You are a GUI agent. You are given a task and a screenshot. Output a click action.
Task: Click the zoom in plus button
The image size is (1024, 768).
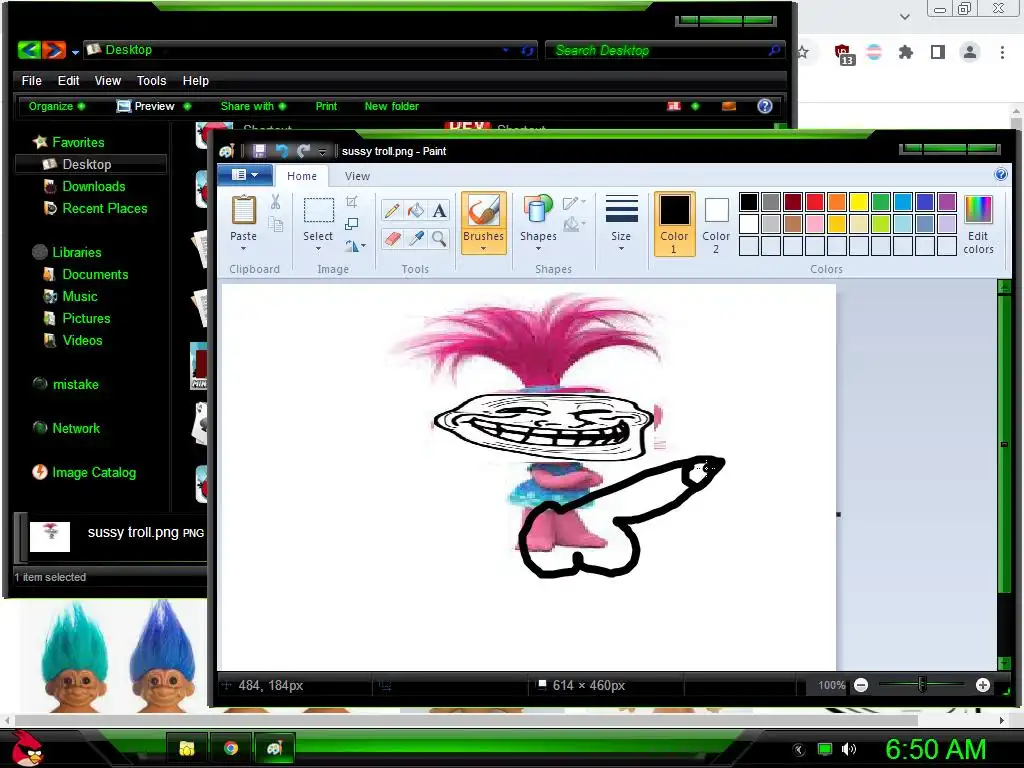click(x=982, y=685)
